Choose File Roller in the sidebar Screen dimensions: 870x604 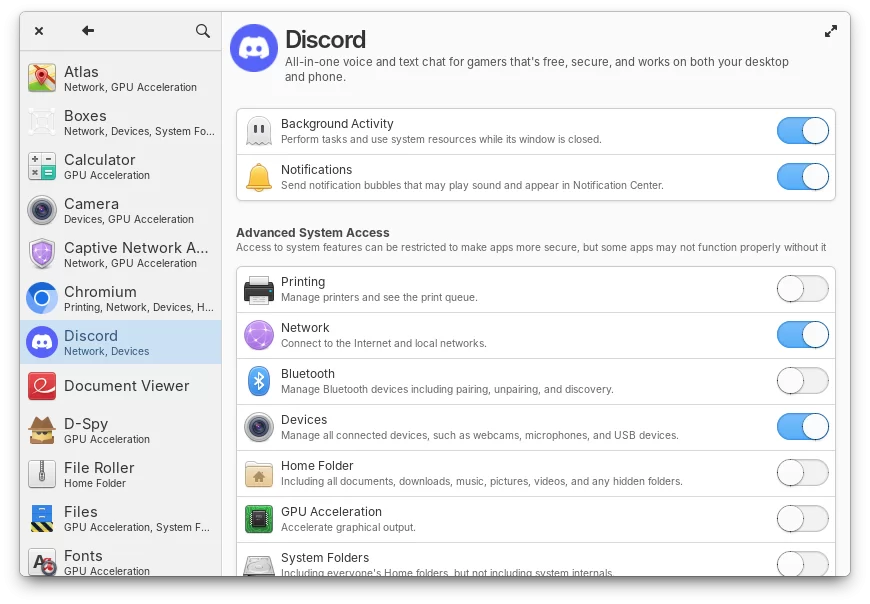click(120, 474)
